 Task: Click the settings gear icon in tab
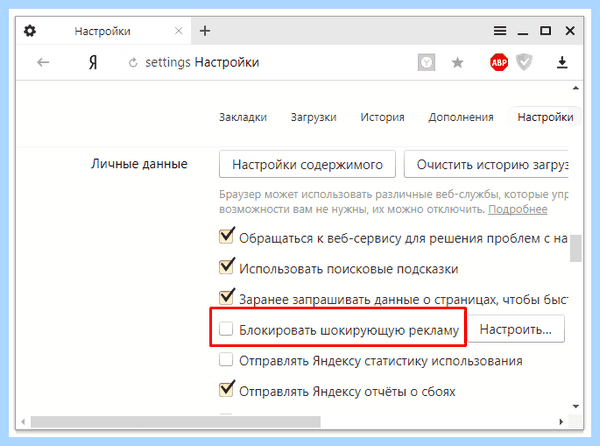(30, 31)
